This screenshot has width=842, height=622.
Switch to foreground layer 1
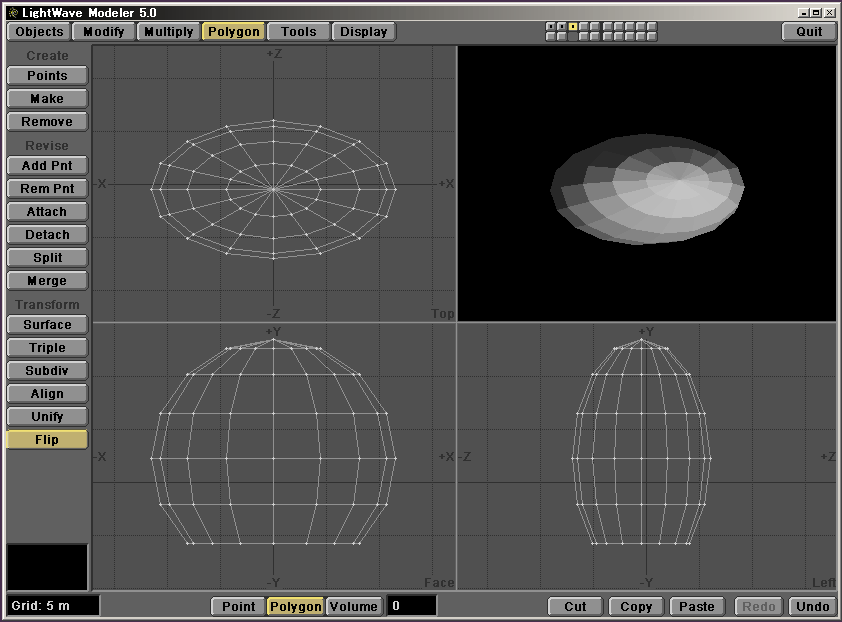coord(551,26)
